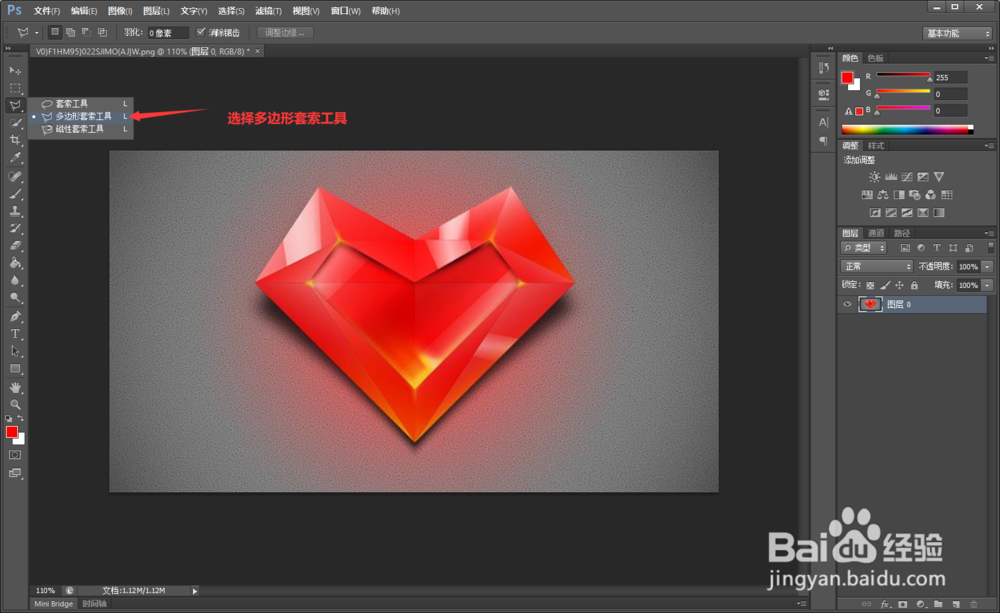Image resolution: width=1000 pixels, height=613 pixels.
Task: Hide 图层 0 using eye icon
Action: (848, 304)
